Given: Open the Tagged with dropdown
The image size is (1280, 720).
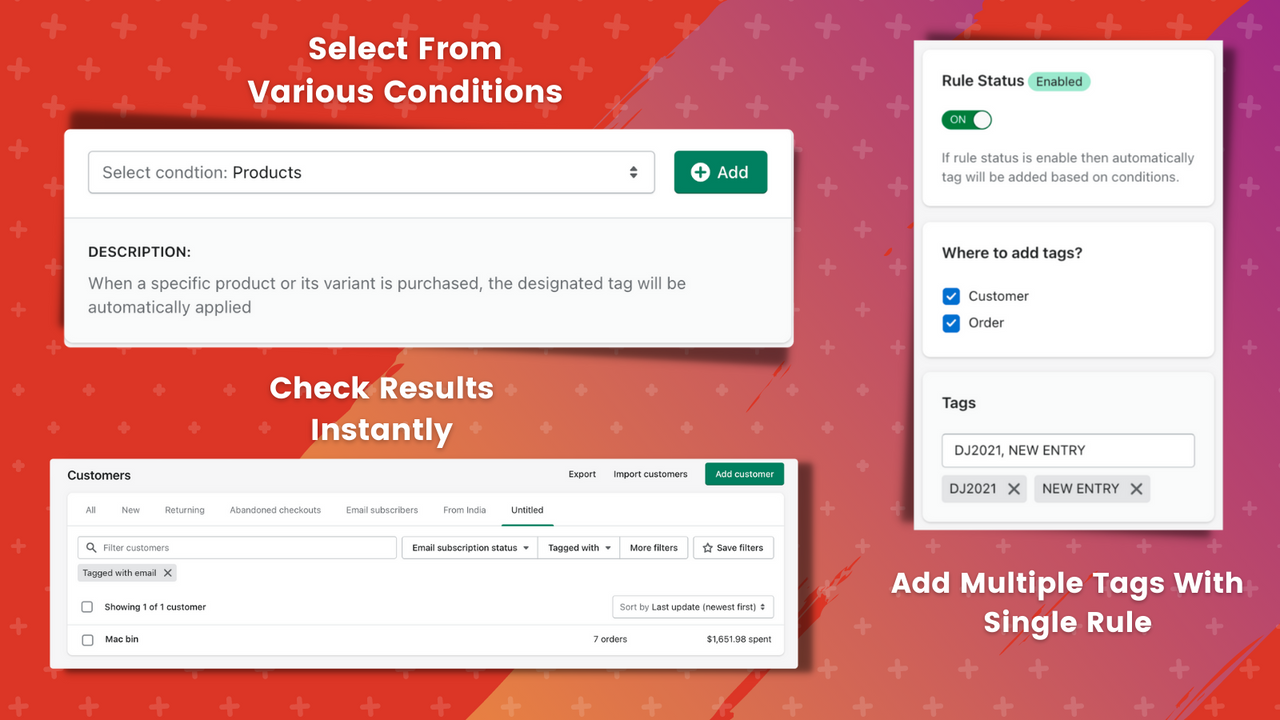Looking at the screenshot, I should [x=579, y=548].
